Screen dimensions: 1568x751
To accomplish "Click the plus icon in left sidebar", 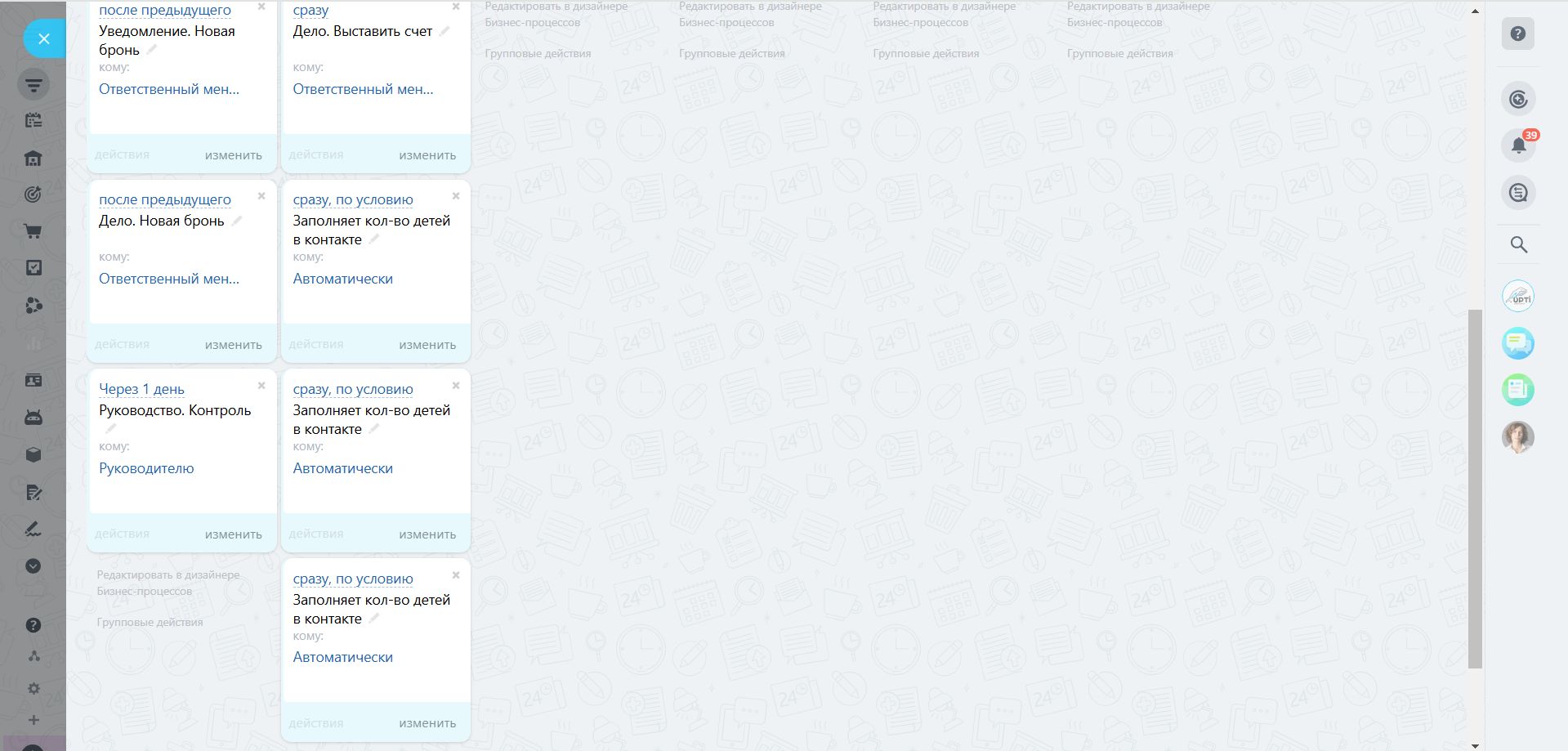I will point(34,720).
